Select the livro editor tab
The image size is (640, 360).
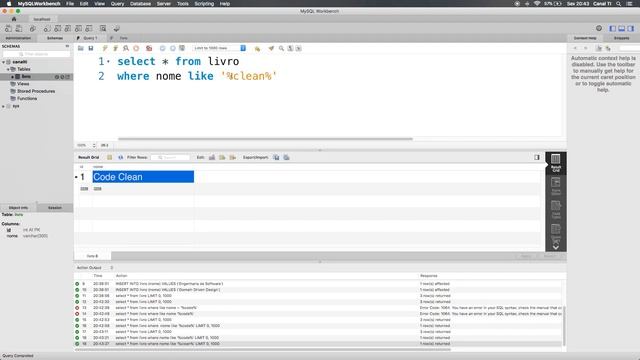coord(123,38)
